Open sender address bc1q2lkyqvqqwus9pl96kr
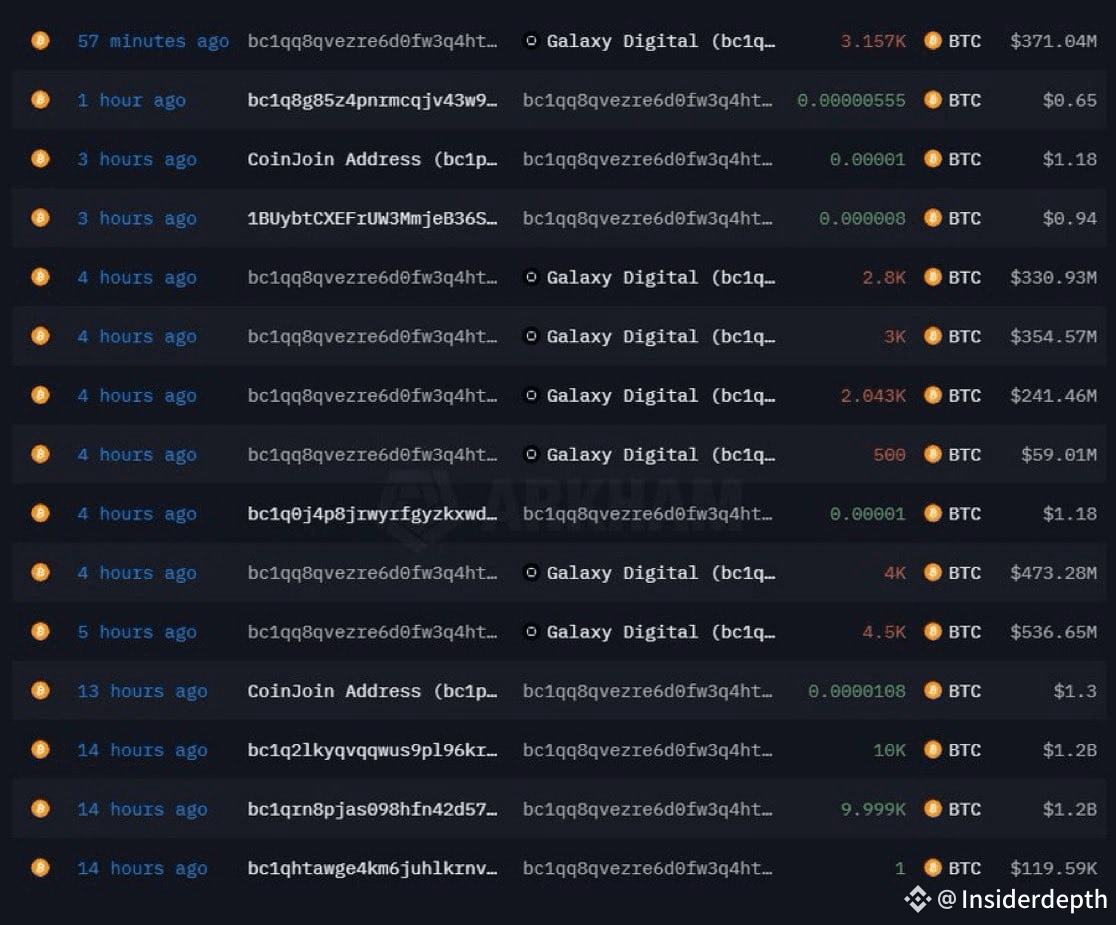This screenshot has height=925, width=1116. 372,750
